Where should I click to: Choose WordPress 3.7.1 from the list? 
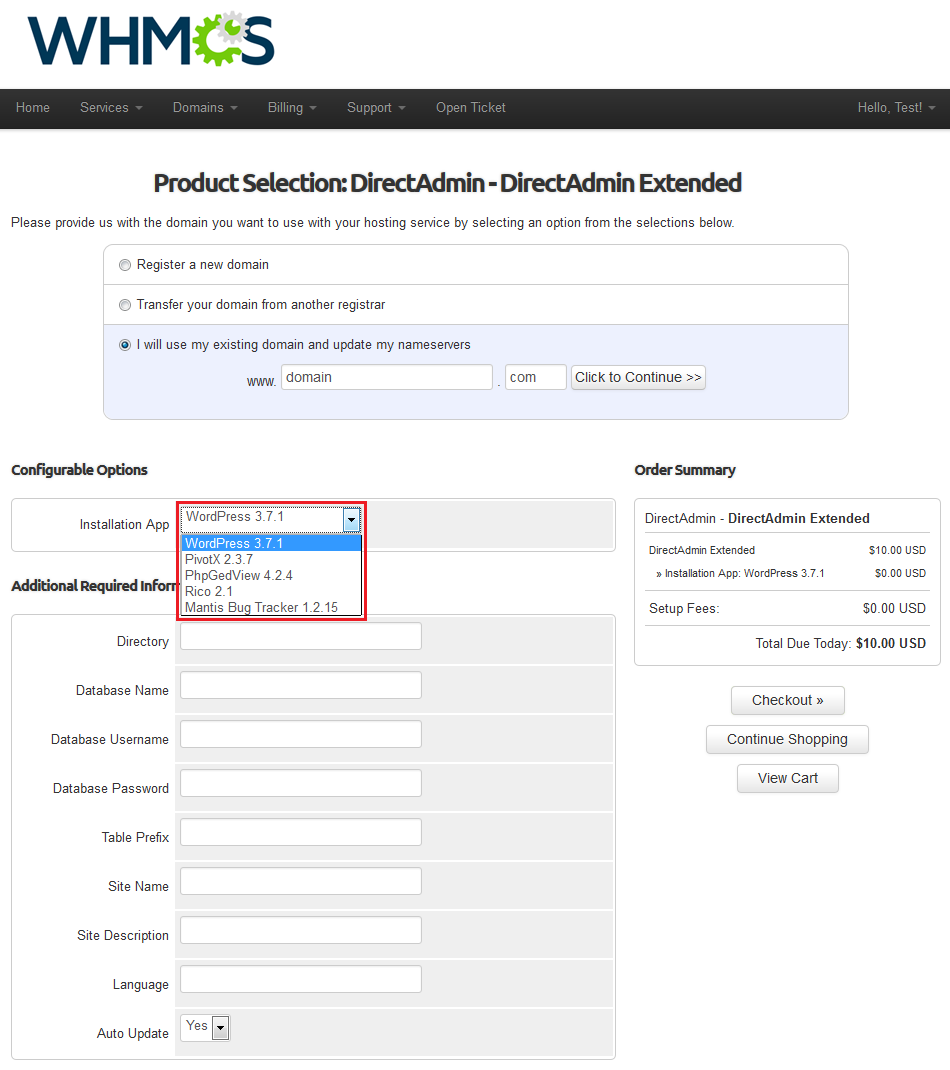point(271,543)
